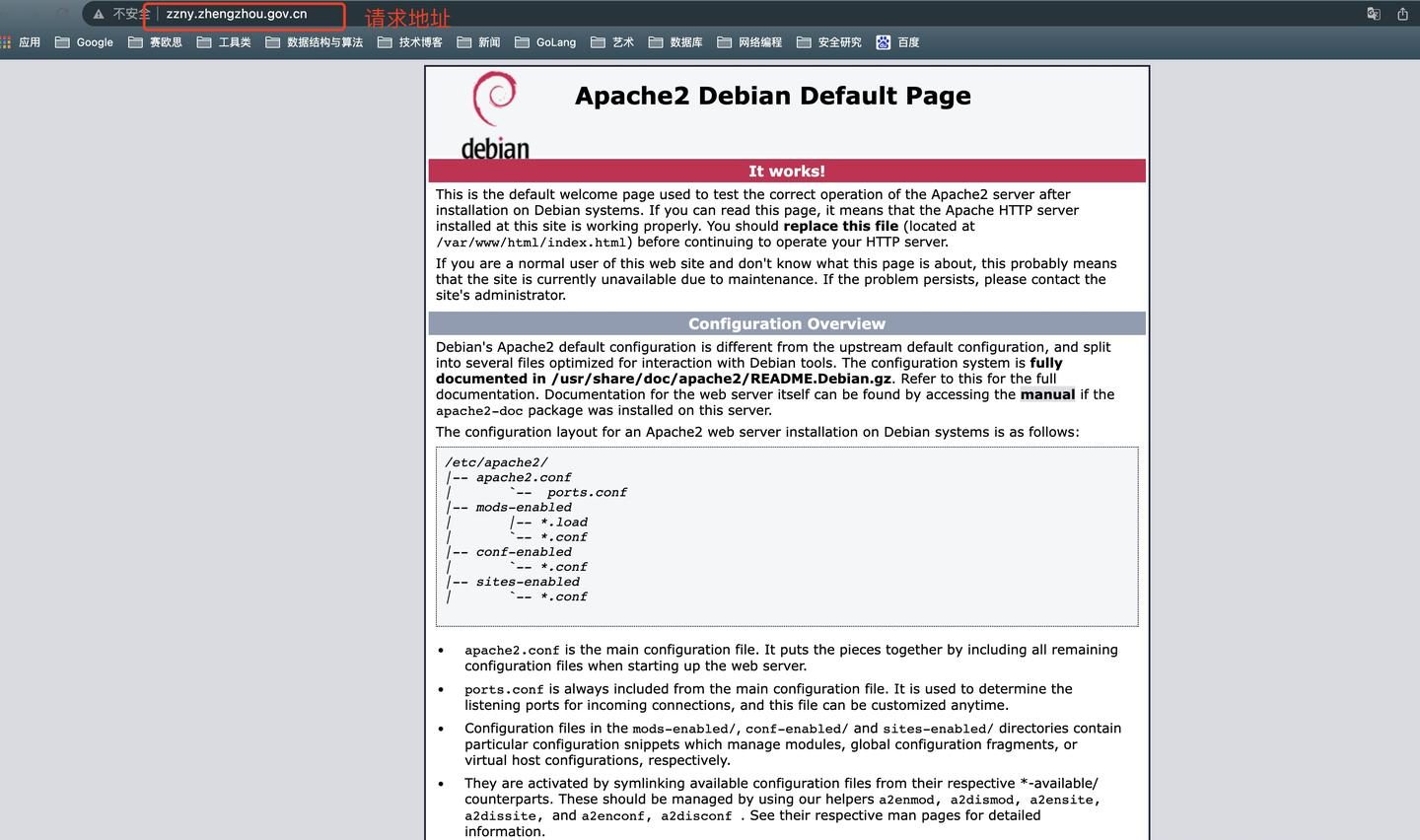The height and width of the screenshot is (840, 1420).
Task: Open the Google Translate page icon
Action: click(x=1374, y=14)
